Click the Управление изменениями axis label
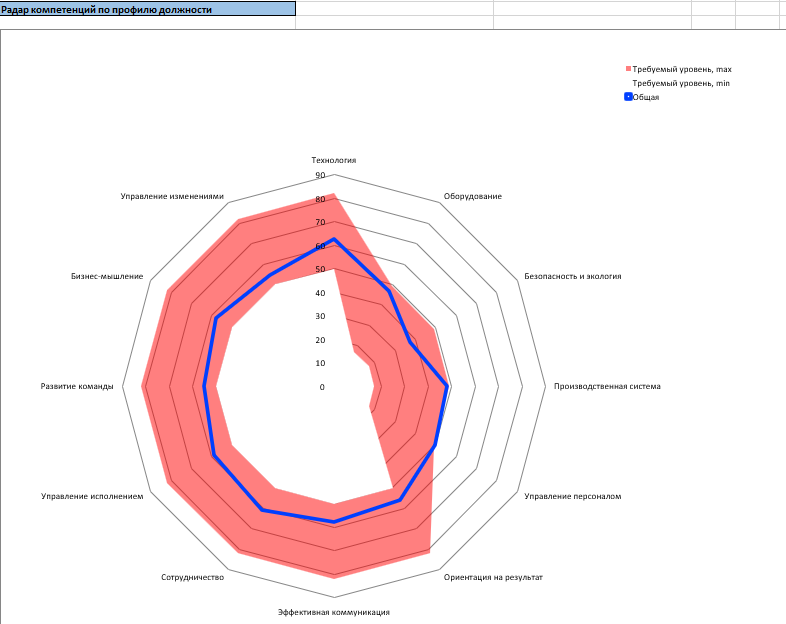 tap(172, 196)
